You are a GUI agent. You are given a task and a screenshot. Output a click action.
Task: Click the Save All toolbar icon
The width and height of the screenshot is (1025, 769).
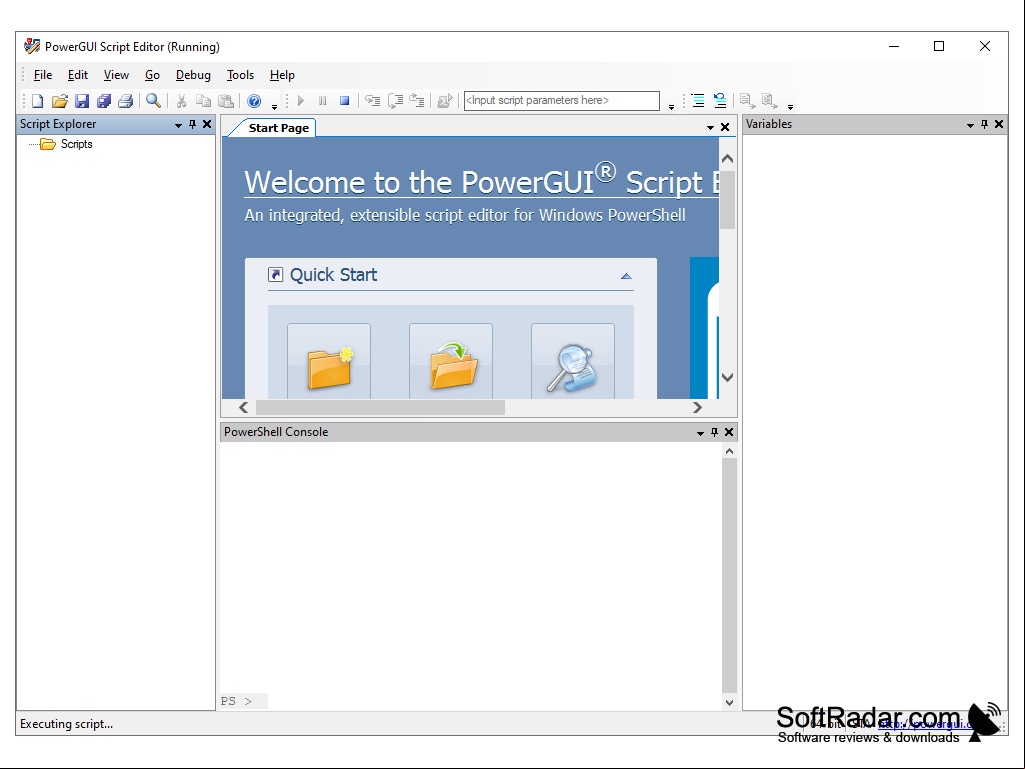click(103, 101)
